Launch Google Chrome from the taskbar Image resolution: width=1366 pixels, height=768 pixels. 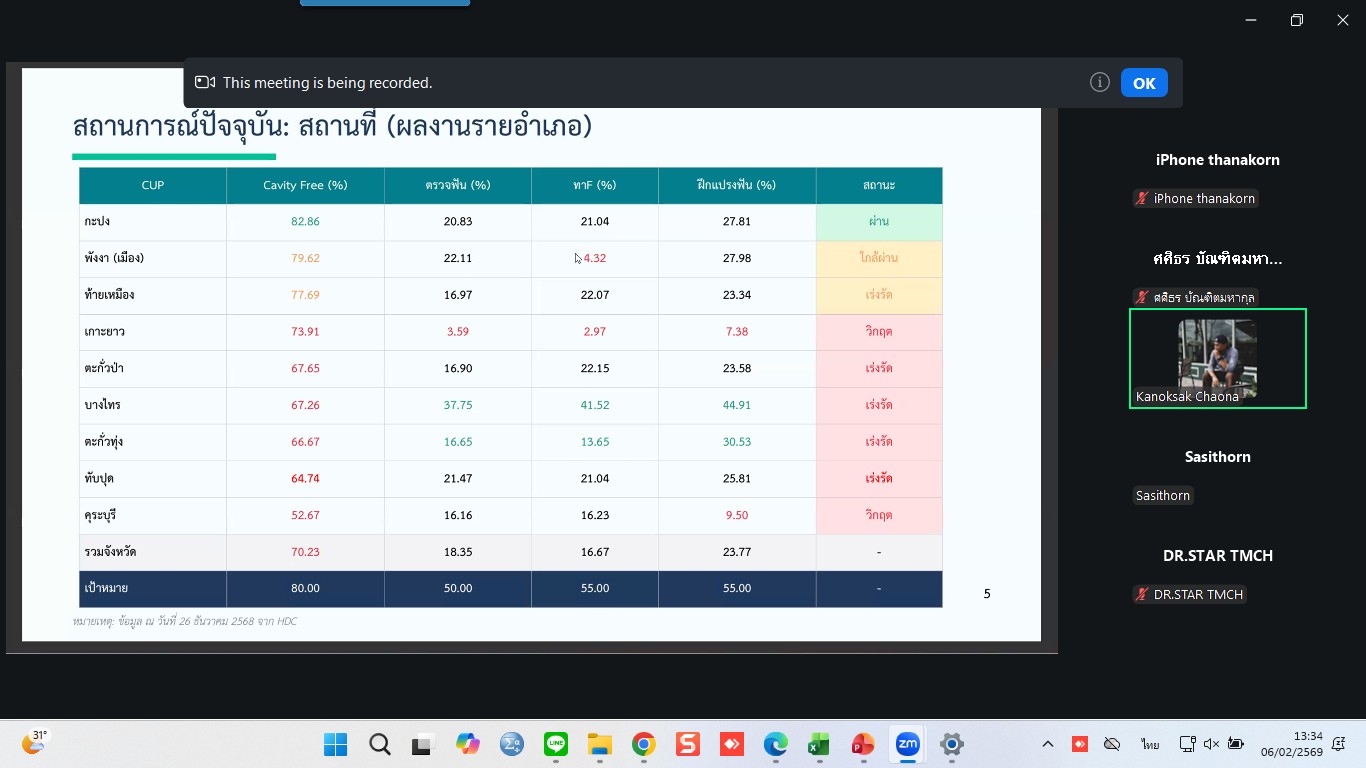(x=643, y=744)
